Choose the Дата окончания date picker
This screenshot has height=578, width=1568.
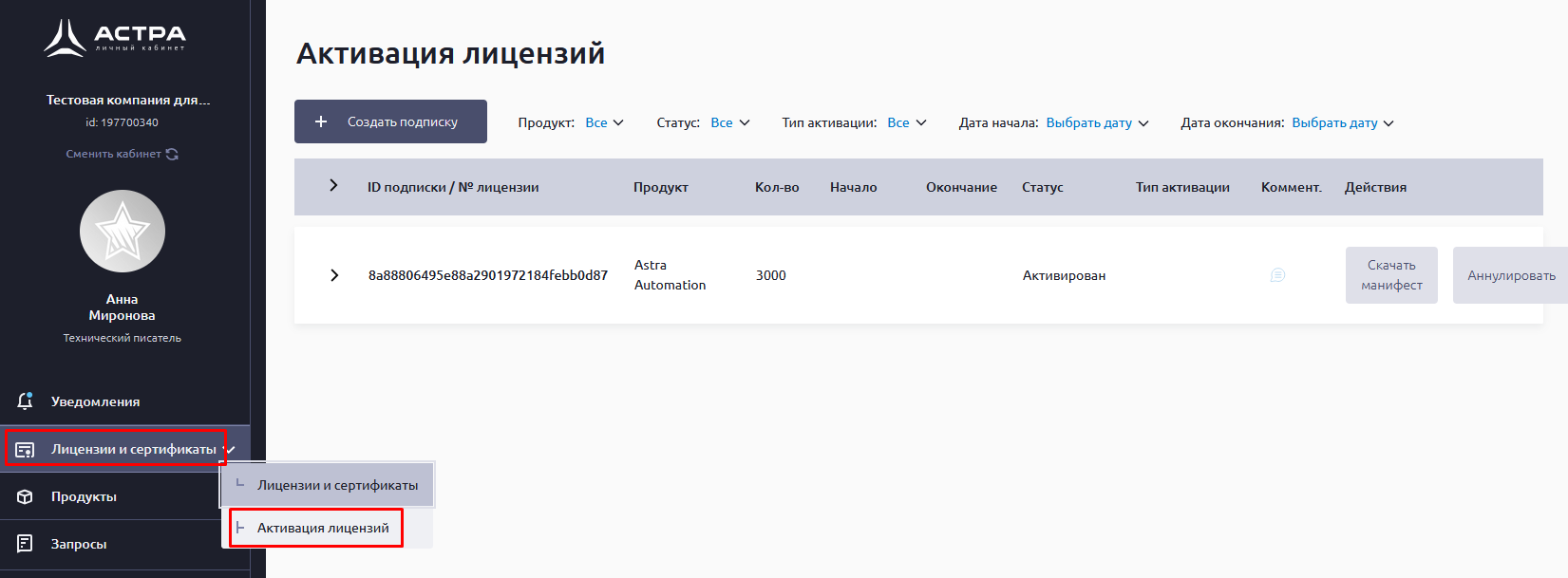(1342, 123)
